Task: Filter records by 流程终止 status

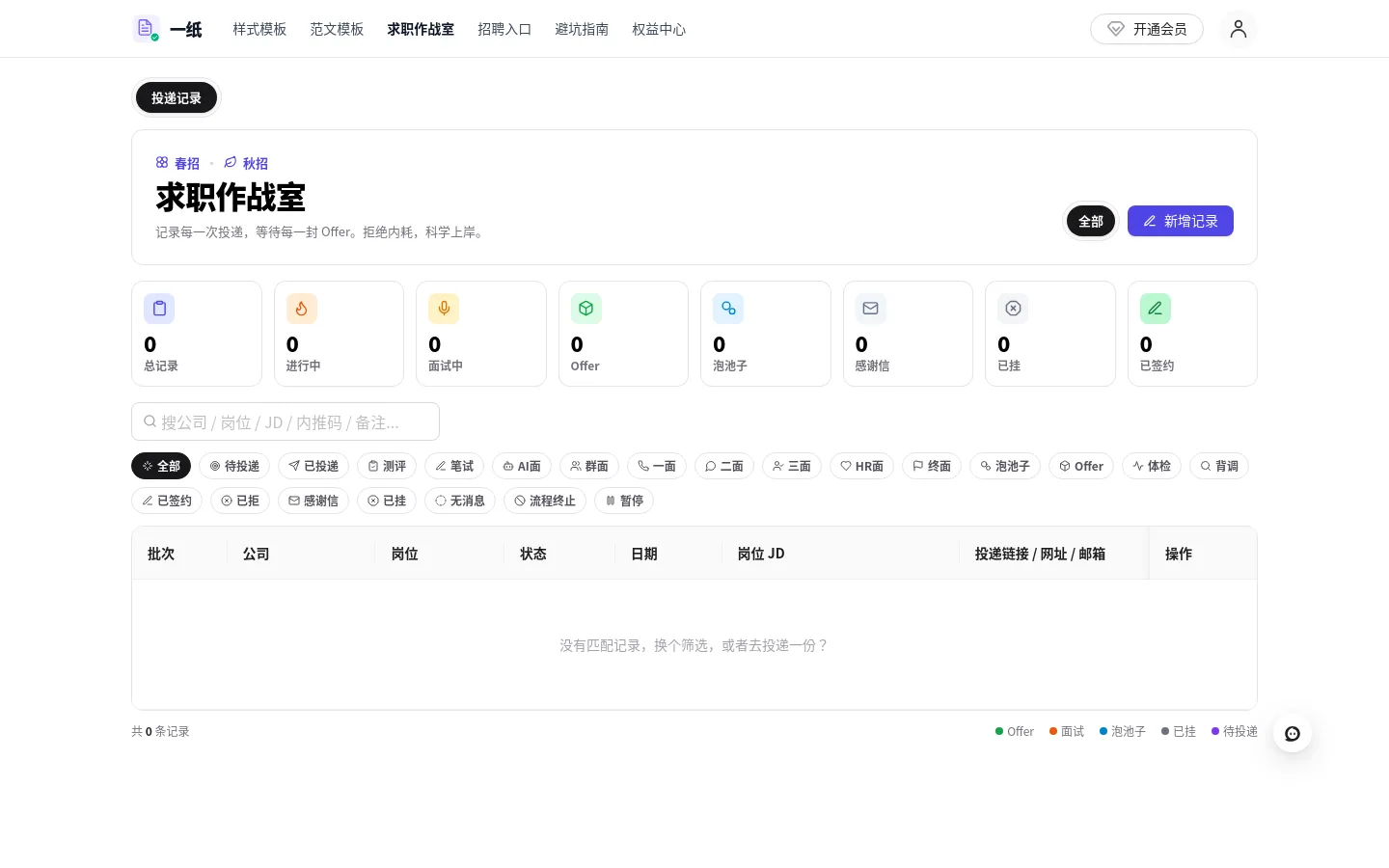Action: [x=545, y=501]
